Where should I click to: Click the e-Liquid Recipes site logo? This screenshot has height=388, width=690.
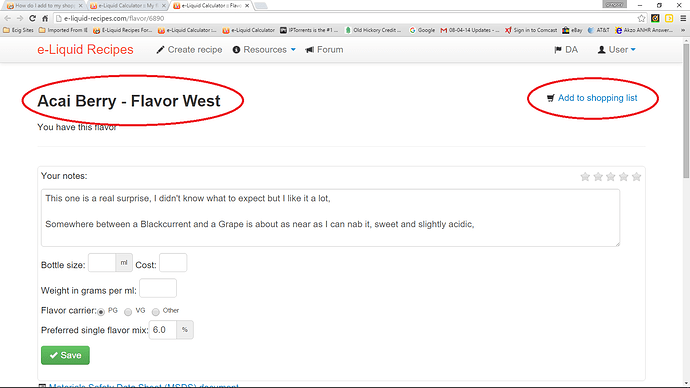coord(85,50)
